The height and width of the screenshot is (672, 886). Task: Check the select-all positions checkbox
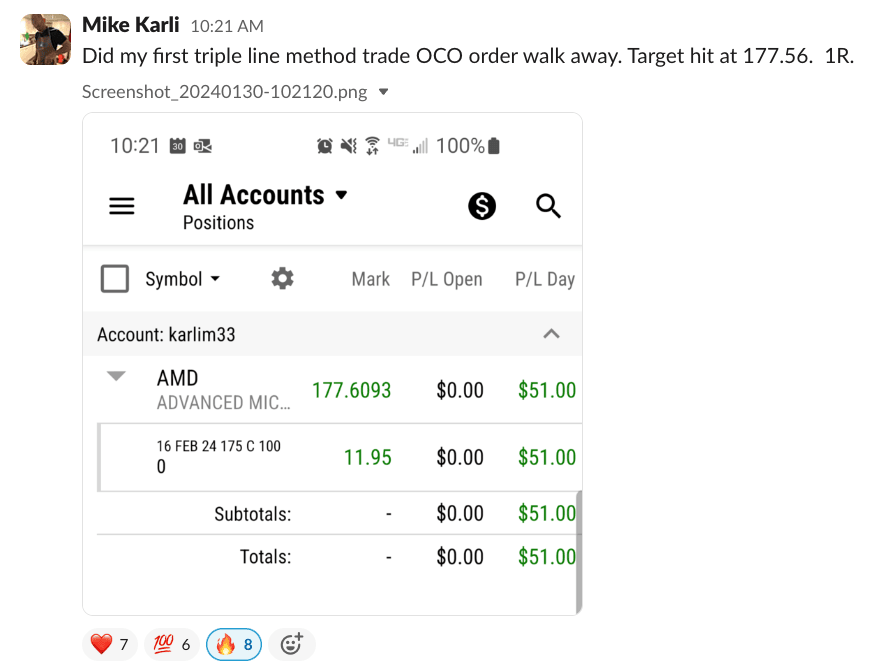tap(115, 279)
